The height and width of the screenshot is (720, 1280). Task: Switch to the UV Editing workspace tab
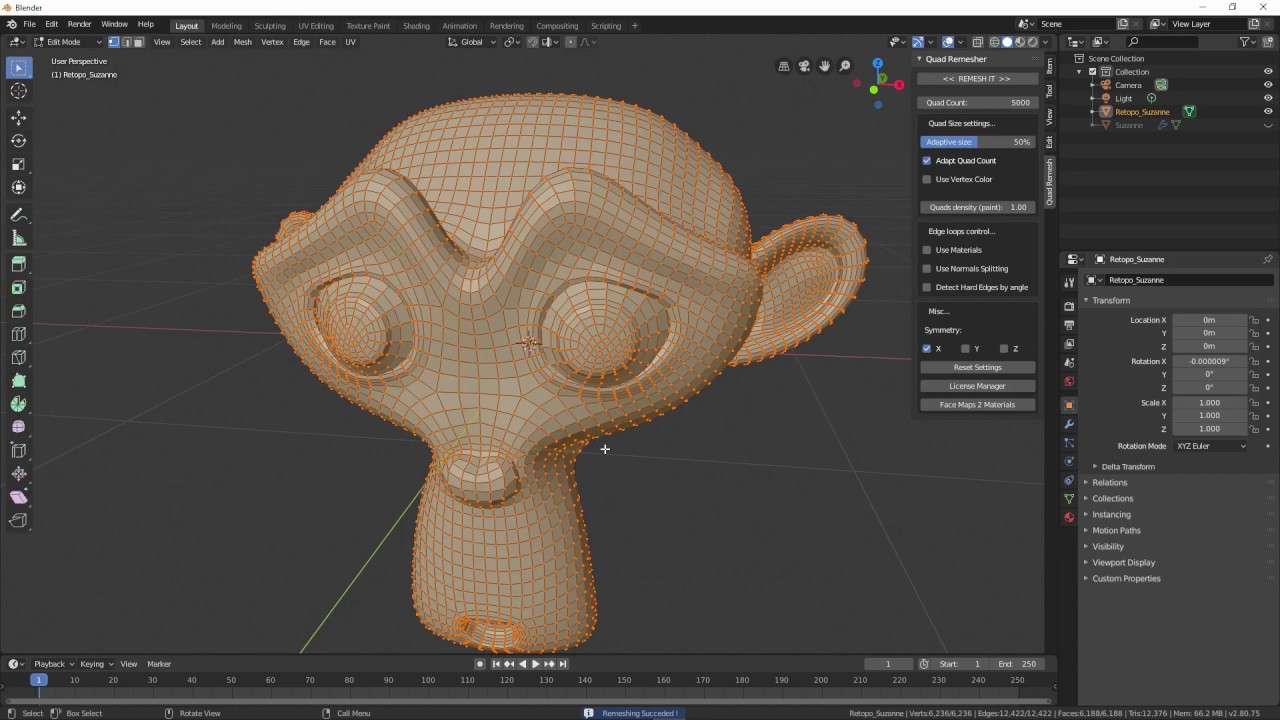coord(316,26)
